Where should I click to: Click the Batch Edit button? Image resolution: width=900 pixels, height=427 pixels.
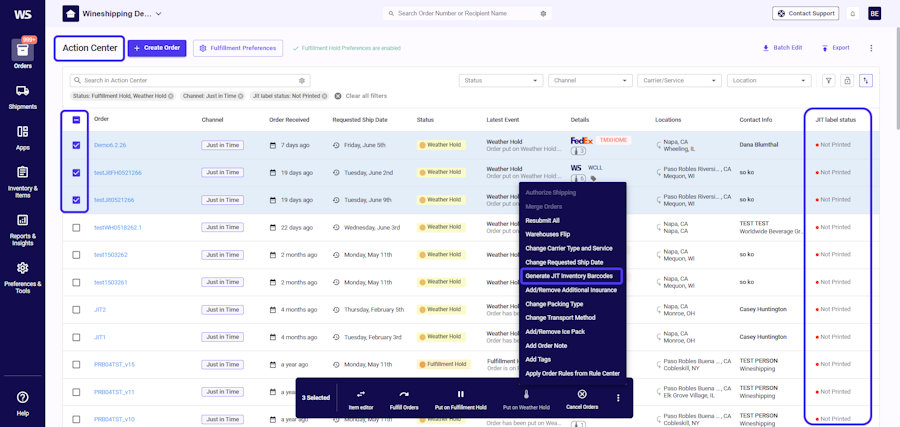point(782,48)
